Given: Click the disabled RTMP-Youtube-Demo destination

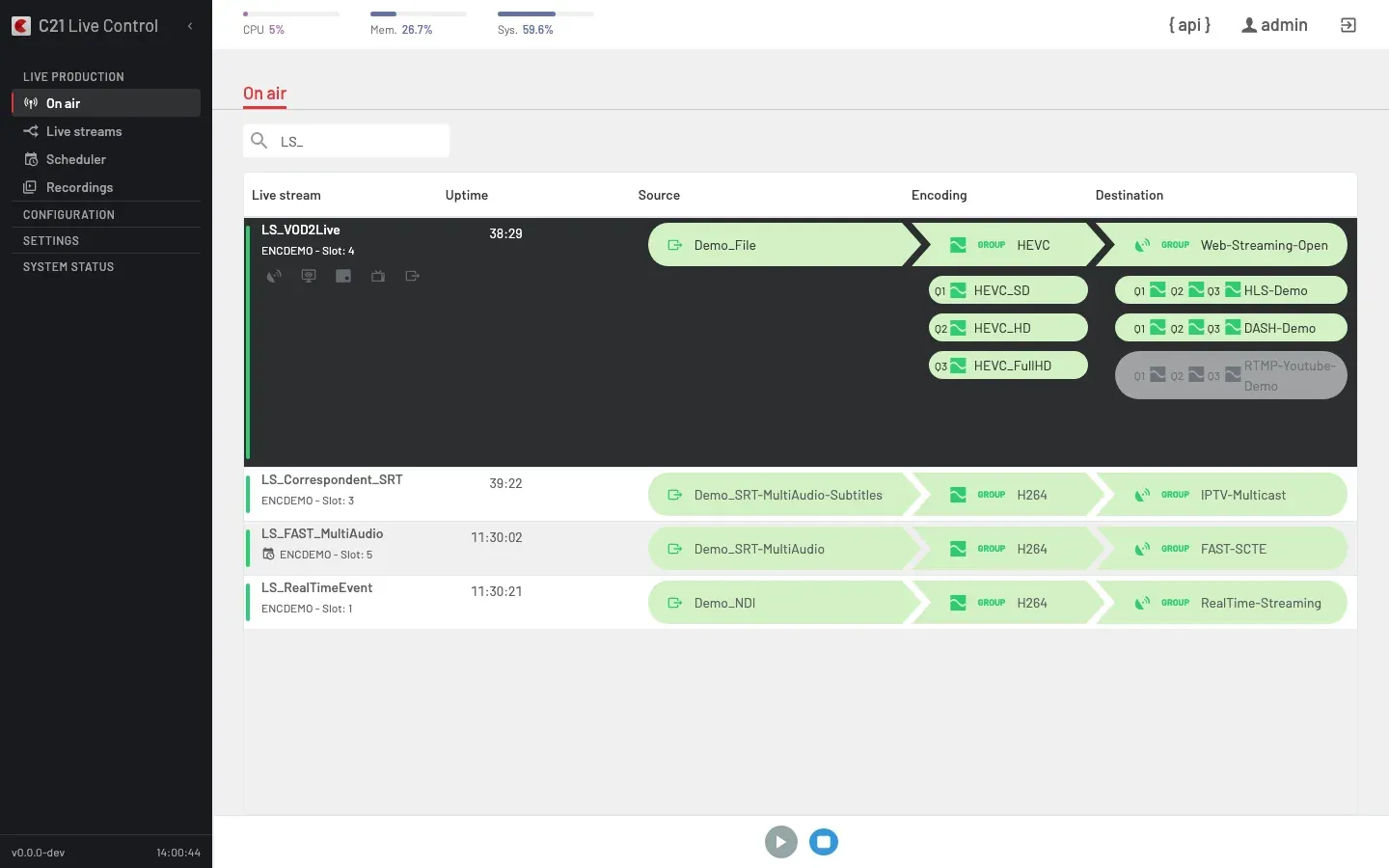Looking at the screenshot, I should tap(1231, 375).
